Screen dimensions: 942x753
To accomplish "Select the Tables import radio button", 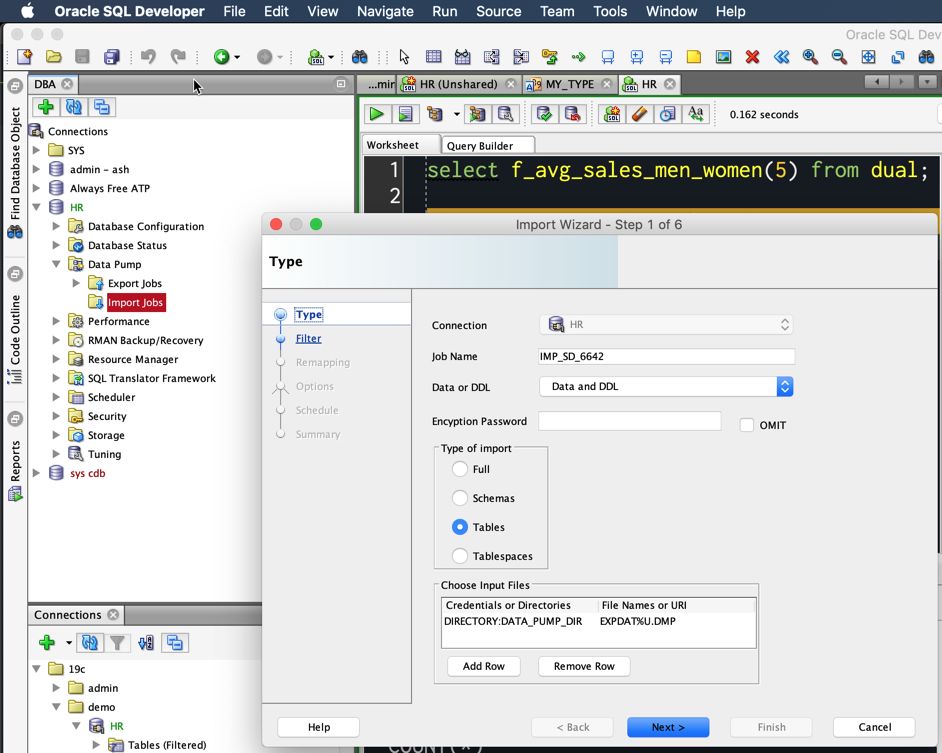I will (460, 527).
